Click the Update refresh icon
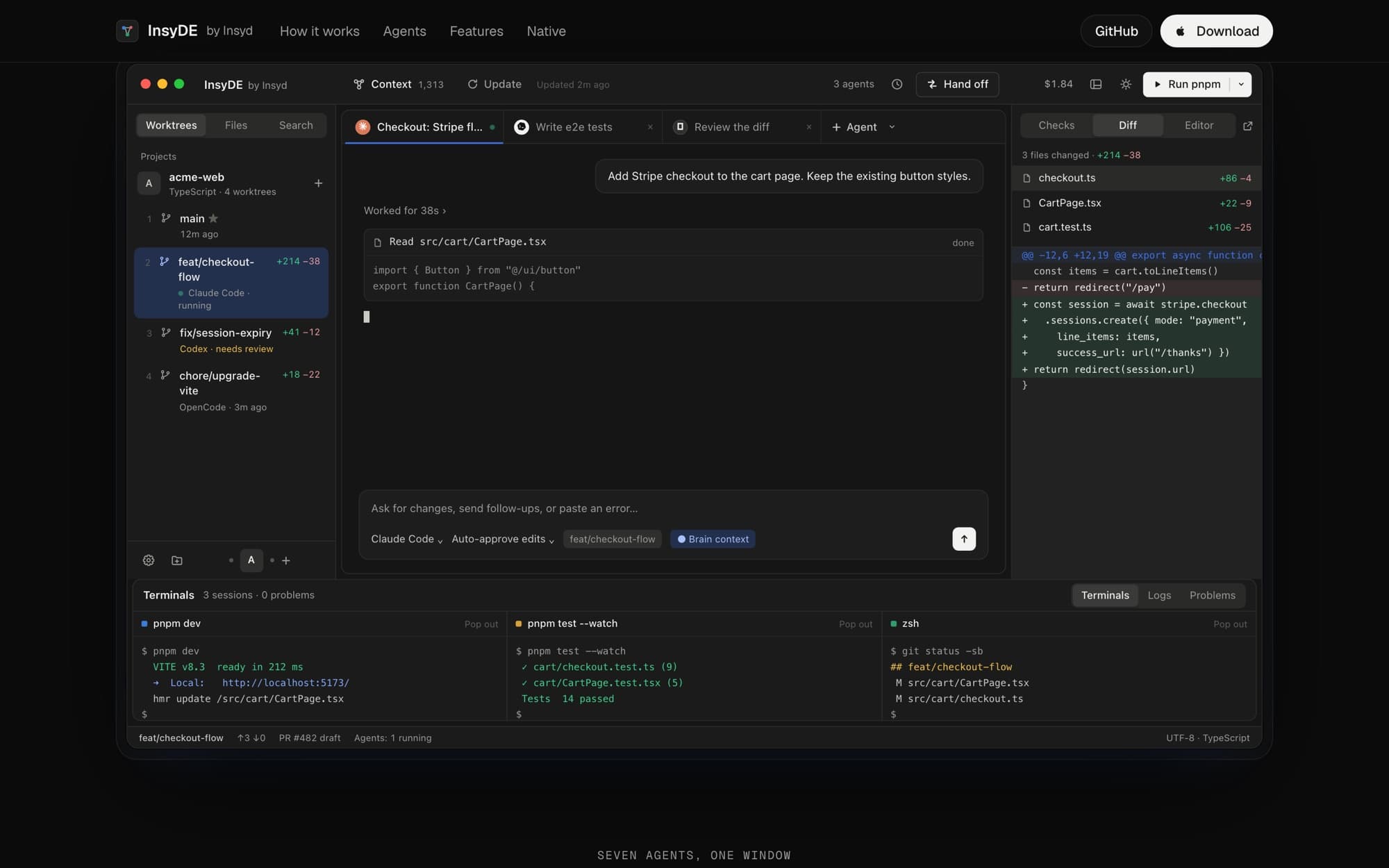This screenshot has width=1389, height=868. pyautogui.click(x=472, y=84)
